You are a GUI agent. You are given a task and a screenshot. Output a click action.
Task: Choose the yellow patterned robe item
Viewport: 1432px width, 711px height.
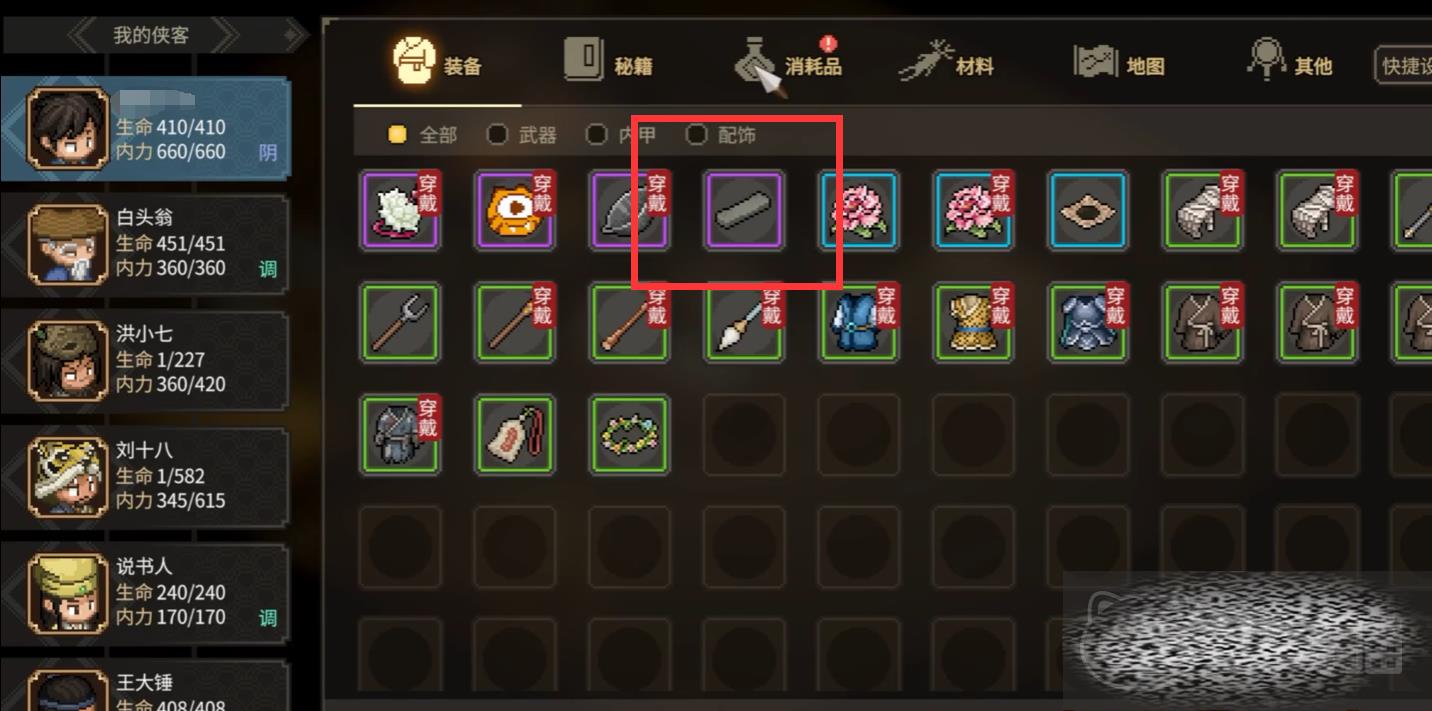click(x=973, y=322)
